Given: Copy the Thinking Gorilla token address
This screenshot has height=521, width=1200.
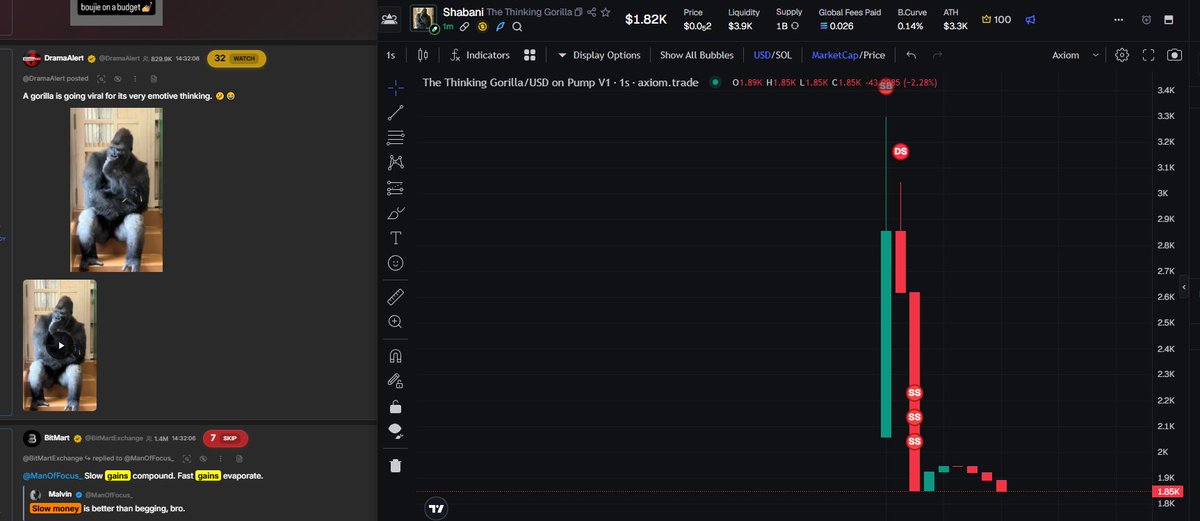Looking at the screenshot, I should click(579, 12).
